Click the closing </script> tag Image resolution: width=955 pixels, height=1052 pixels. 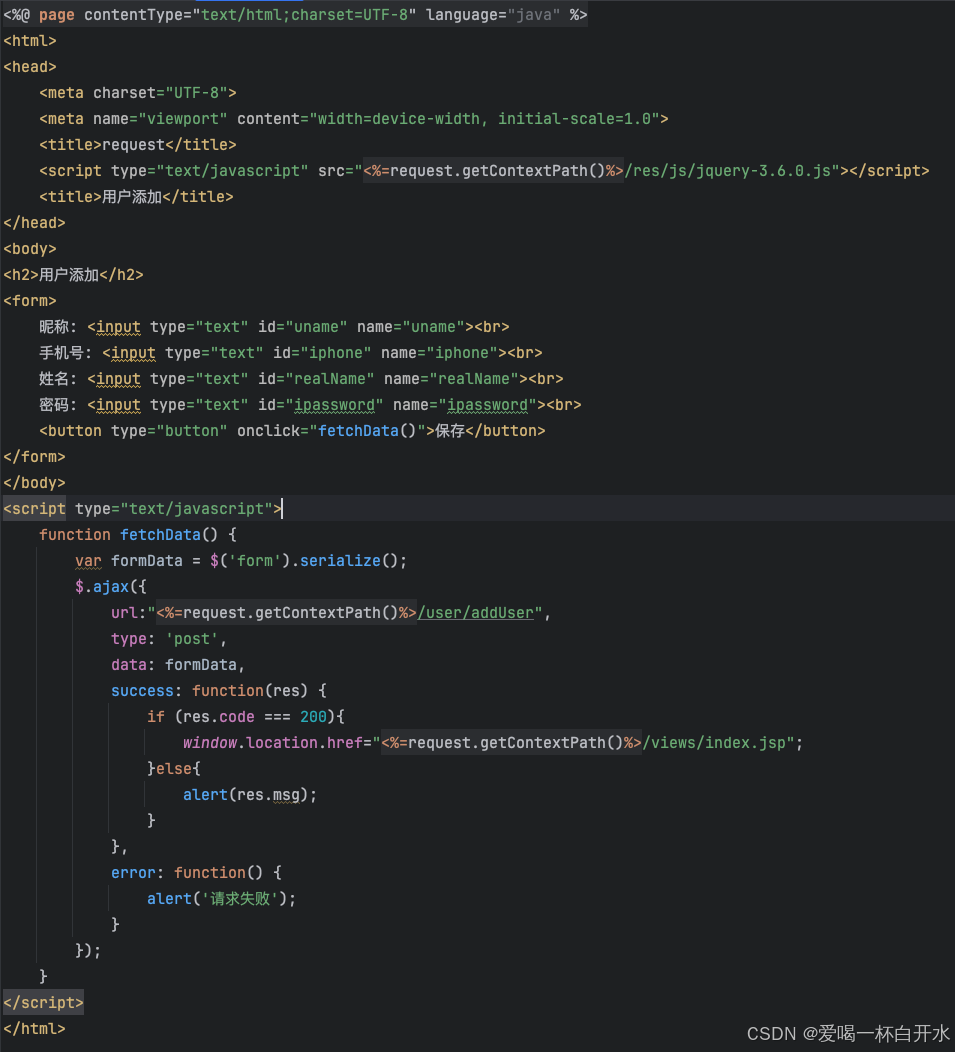43,1003
